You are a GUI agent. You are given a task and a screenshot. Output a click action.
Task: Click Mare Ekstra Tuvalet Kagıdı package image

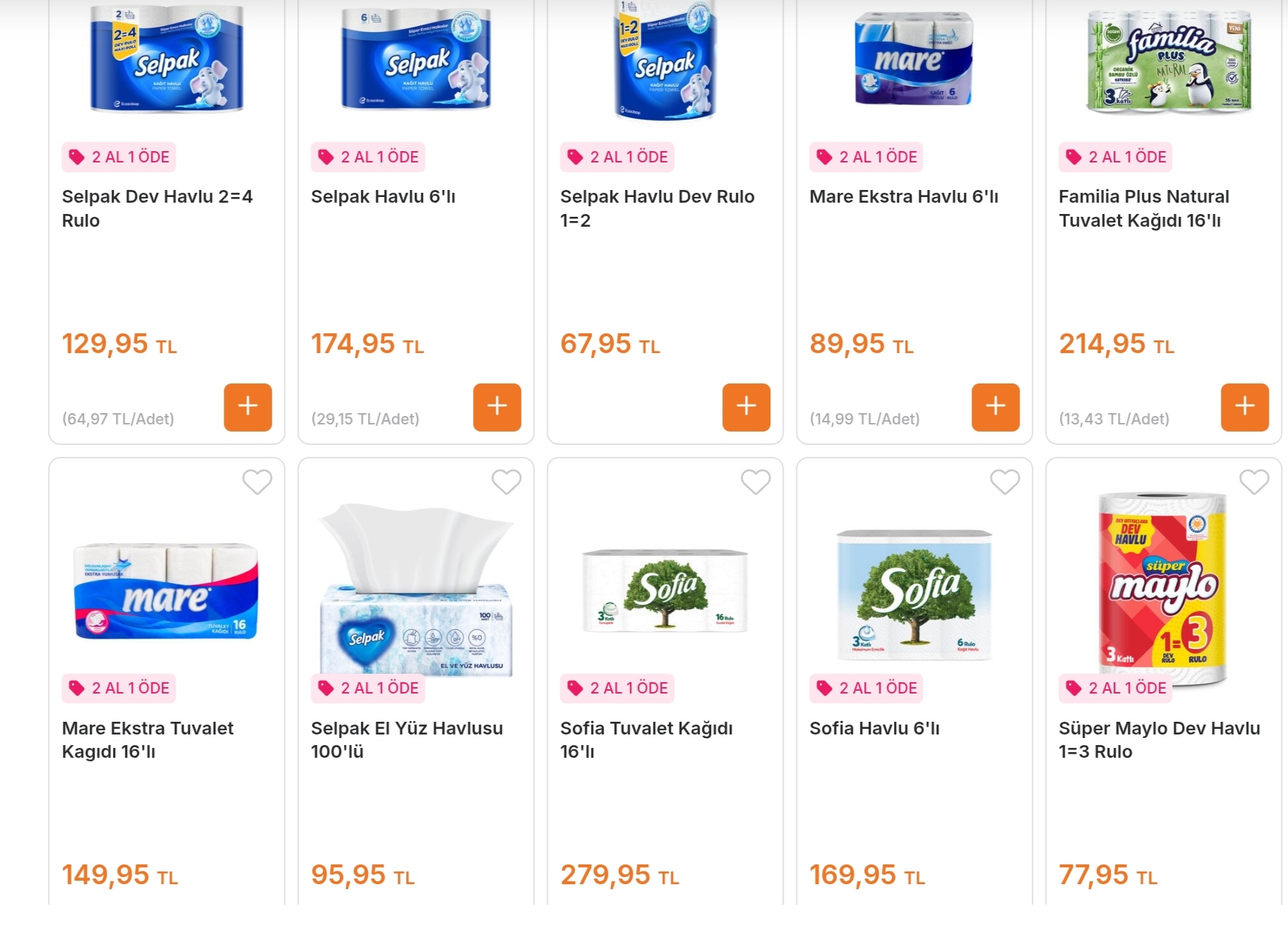167,592
